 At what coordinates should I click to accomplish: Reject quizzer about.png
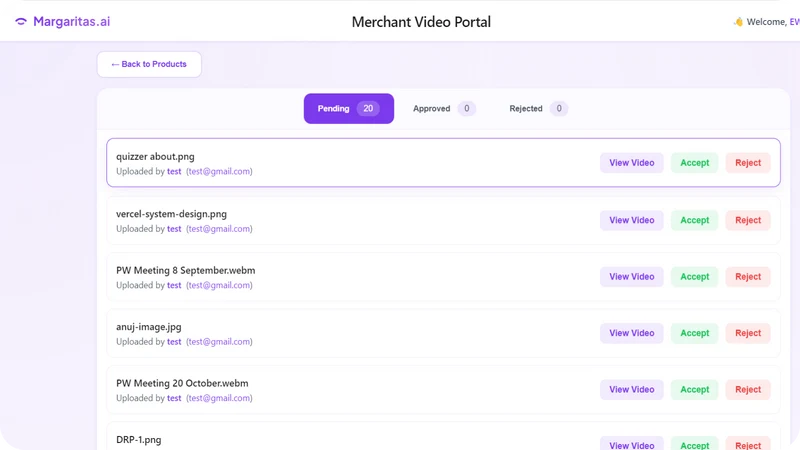[x=748, y=163]
